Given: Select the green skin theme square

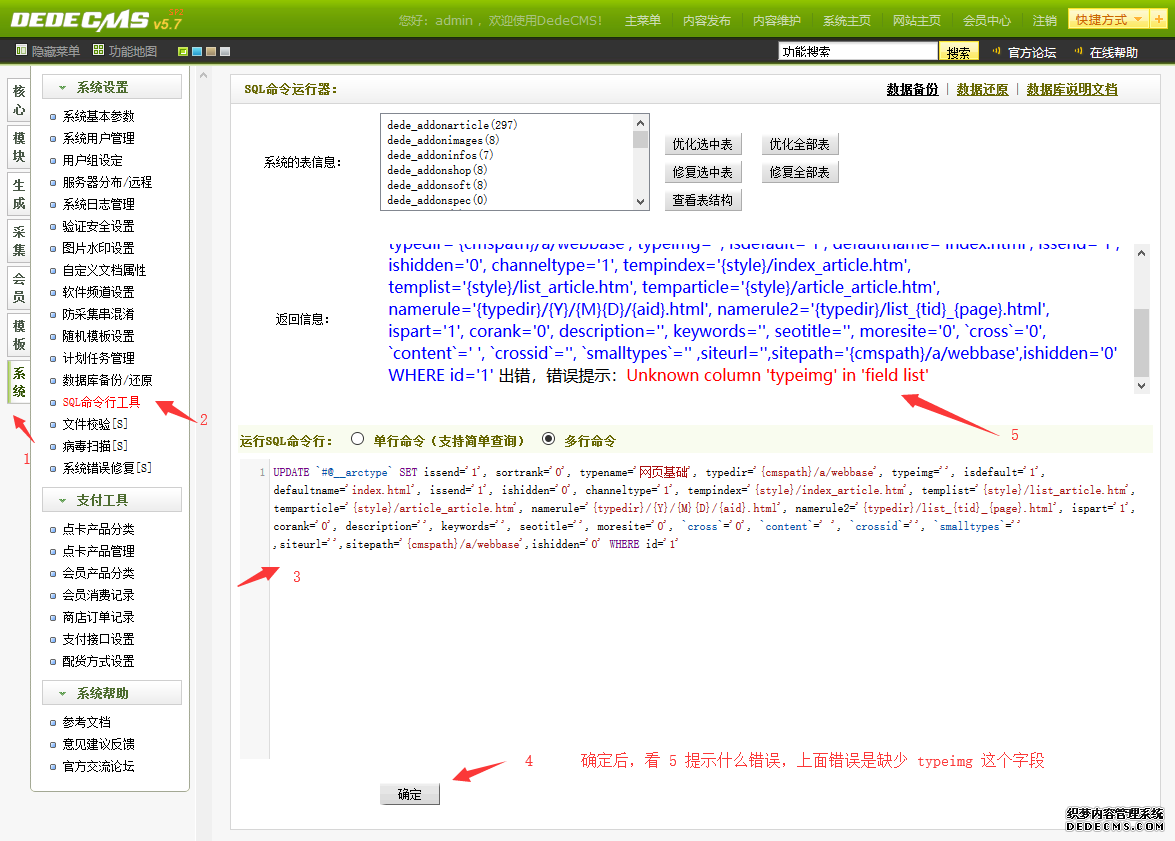Looking at the screenshot, I should click(x=183, y=52).
